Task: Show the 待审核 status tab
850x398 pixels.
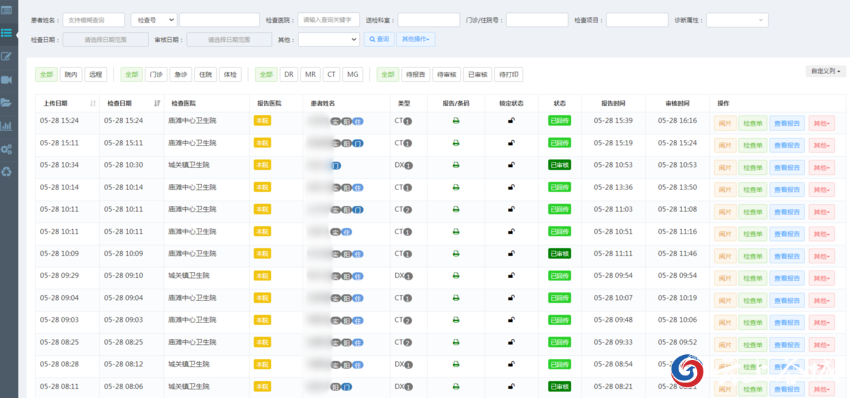Action: (447, 75)
